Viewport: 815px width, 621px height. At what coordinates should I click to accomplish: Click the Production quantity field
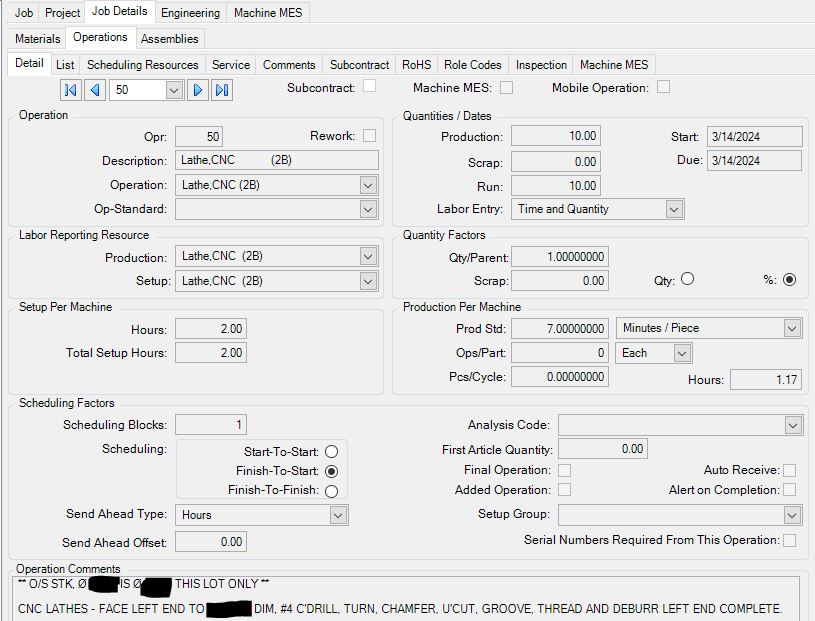(556, 136)
